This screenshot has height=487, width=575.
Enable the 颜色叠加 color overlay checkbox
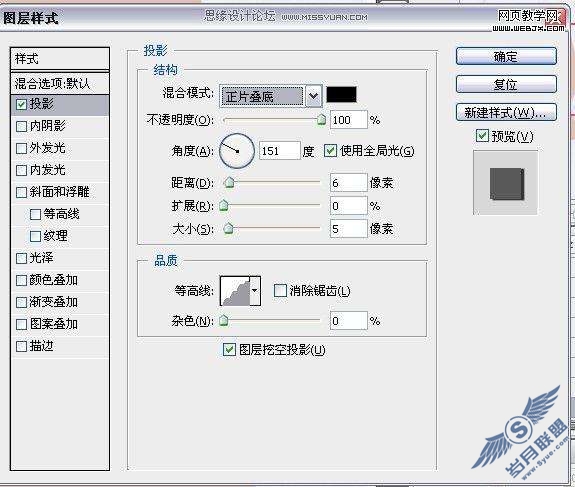21,280
